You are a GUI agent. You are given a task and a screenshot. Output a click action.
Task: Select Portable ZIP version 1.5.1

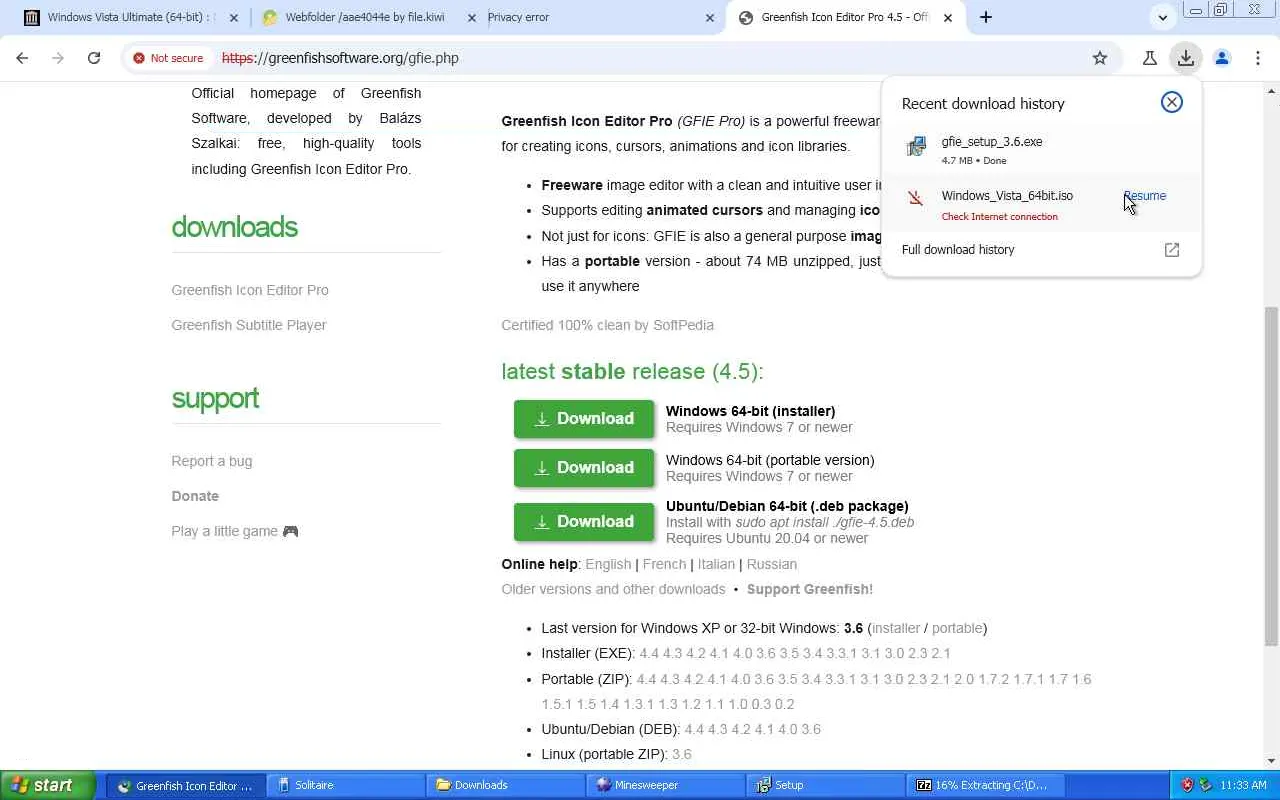pyautogui.click(x=556, y=704)
